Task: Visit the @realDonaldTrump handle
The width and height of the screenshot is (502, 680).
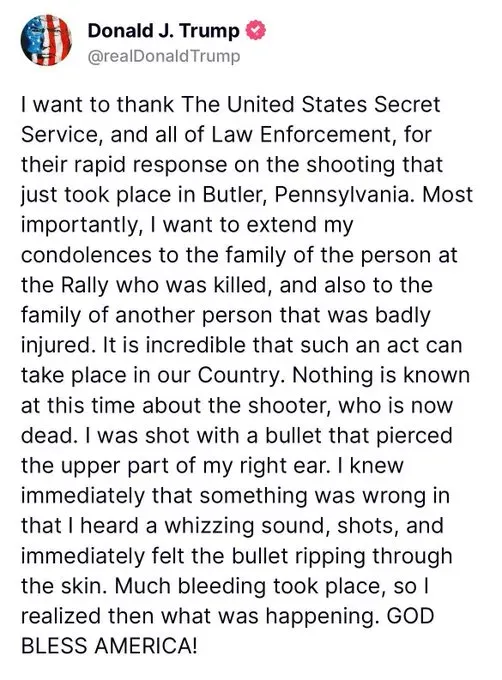Action: pos(163,56)
